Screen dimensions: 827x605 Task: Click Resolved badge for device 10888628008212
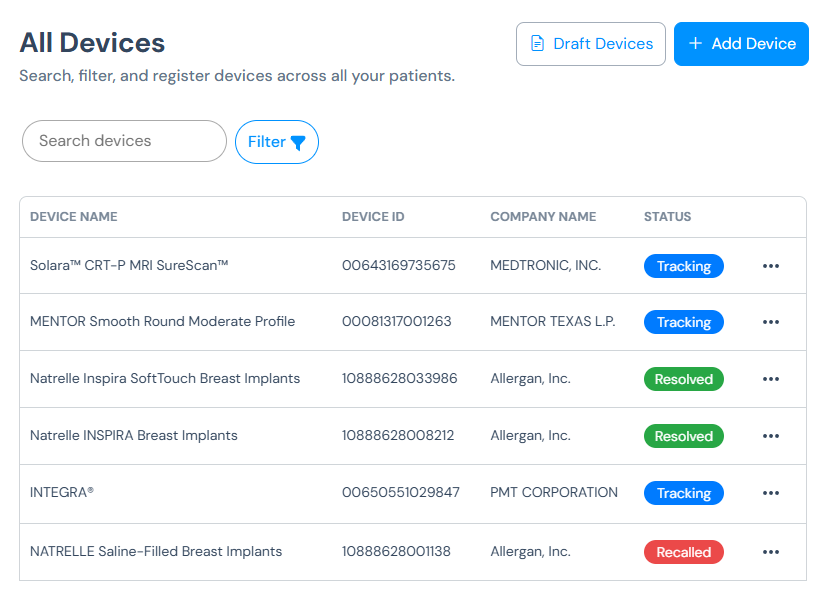(684, 436)
